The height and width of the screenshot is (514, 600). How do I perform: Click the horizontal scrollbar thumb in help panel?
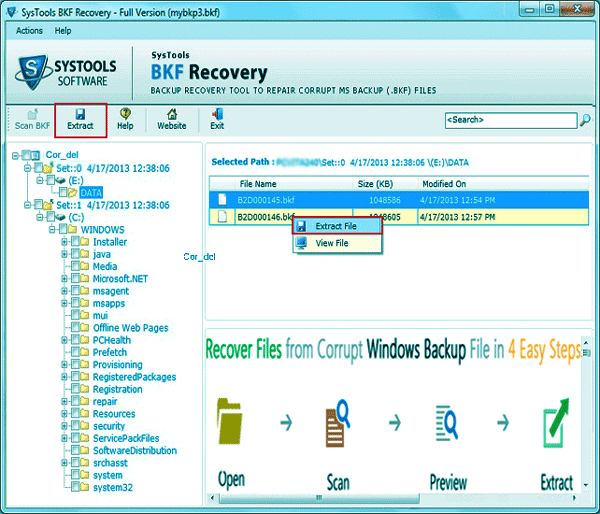pos(319,498)
